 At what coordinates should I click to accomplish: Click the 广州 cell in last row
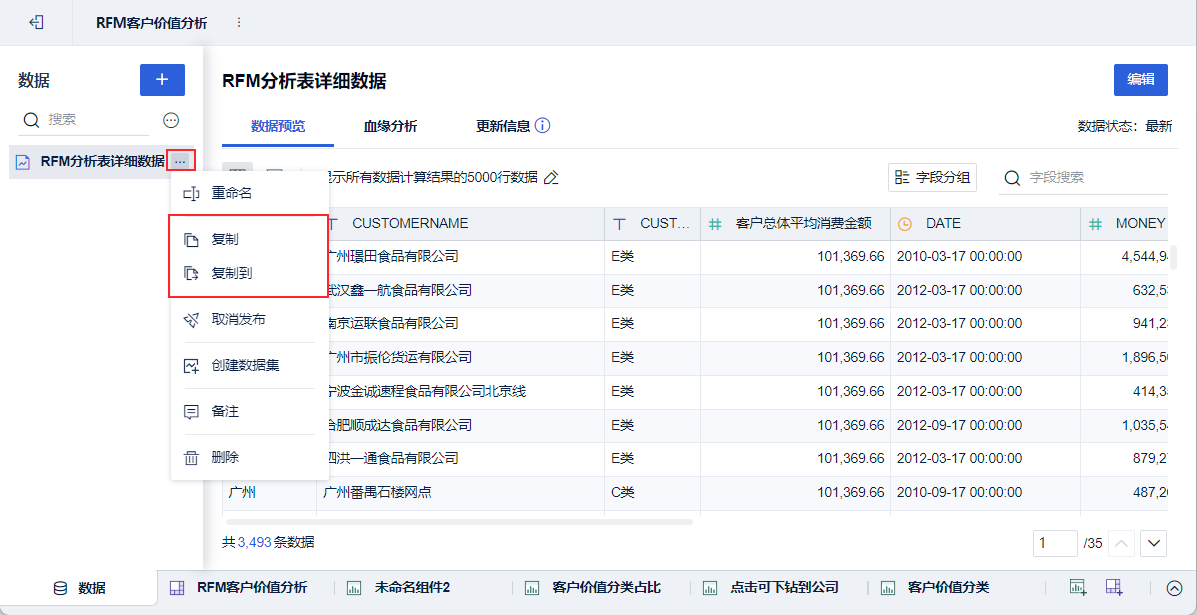(269, 493)
